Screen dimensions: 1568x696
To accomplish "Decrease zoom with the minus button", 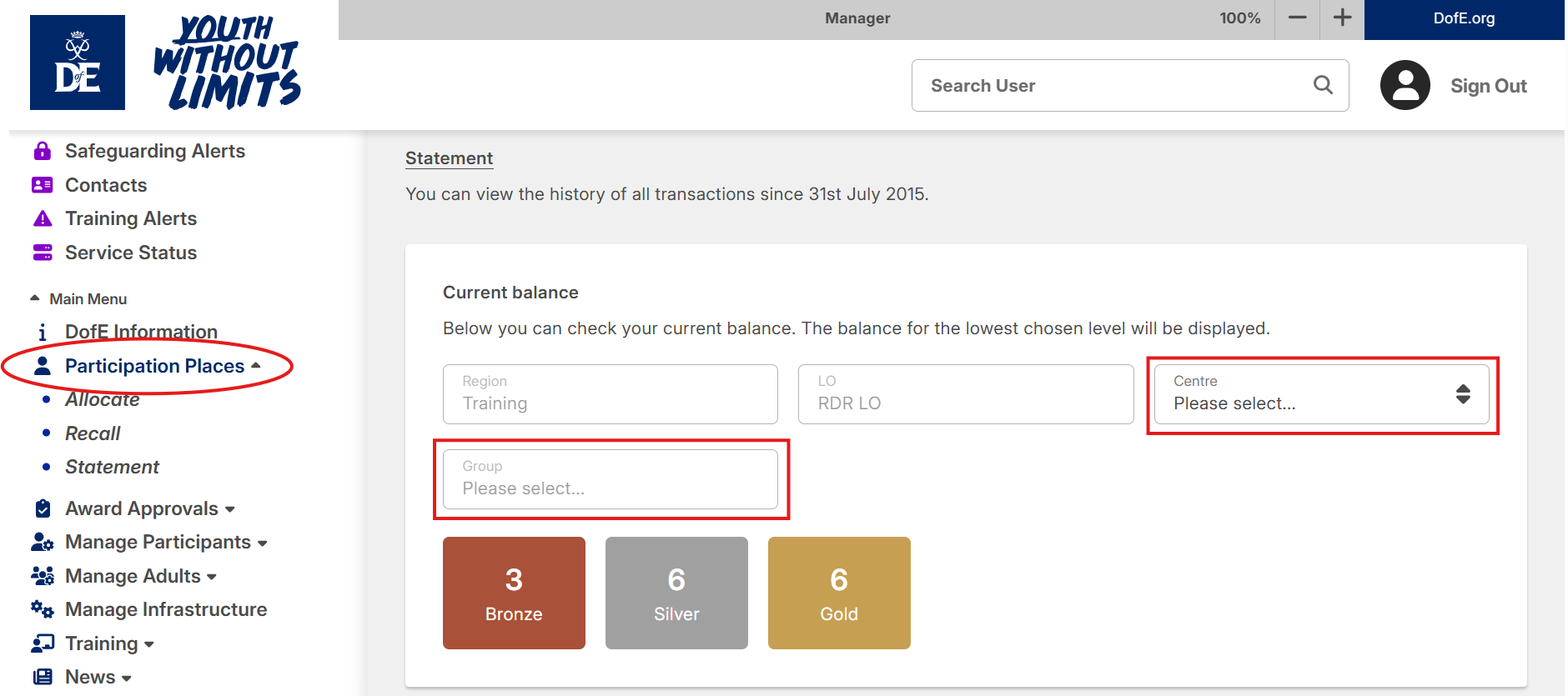I will tap(1298, 18).
